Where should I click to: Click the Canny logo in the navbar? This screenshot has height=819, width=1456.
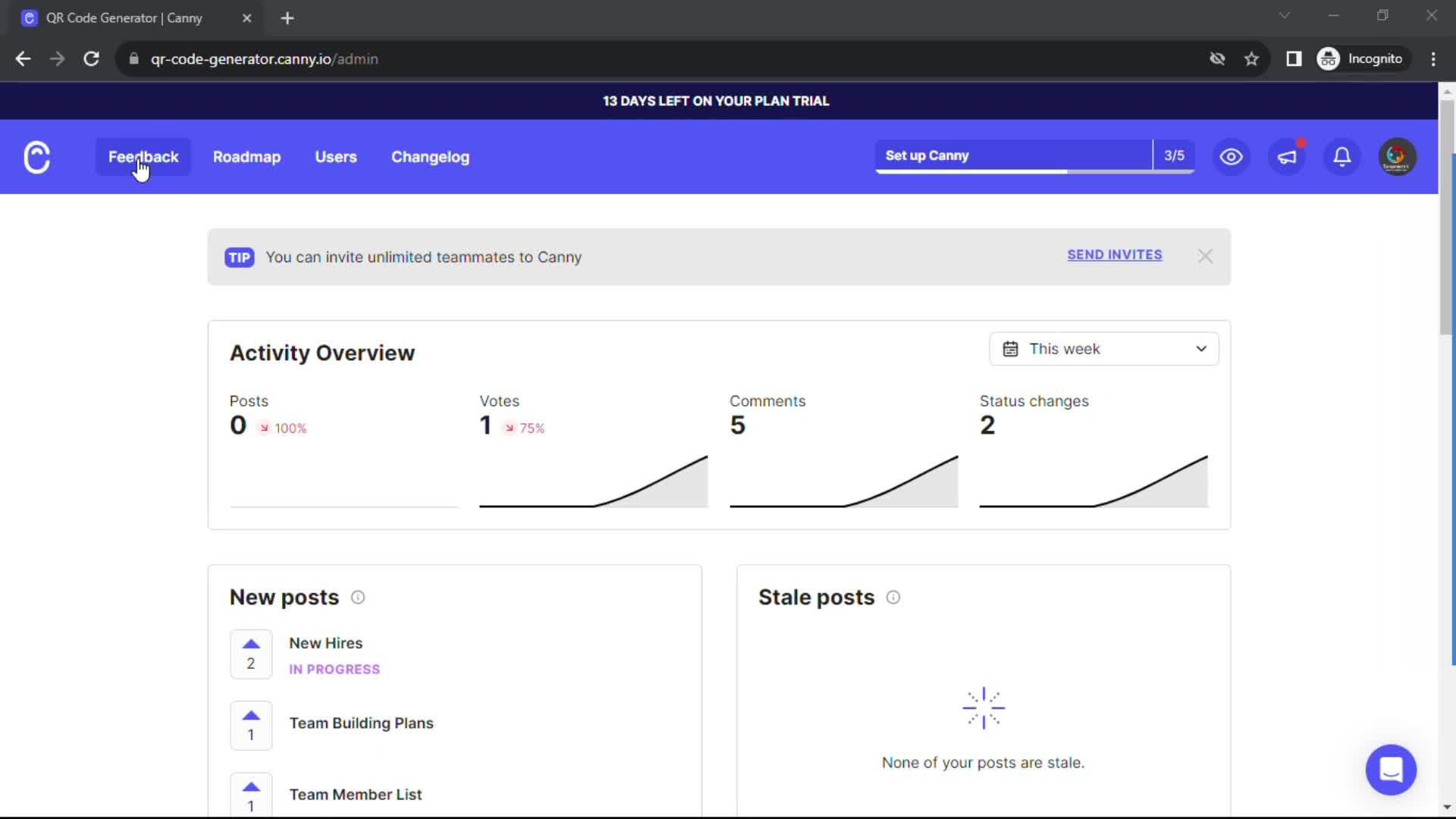(x=36, y=156)
